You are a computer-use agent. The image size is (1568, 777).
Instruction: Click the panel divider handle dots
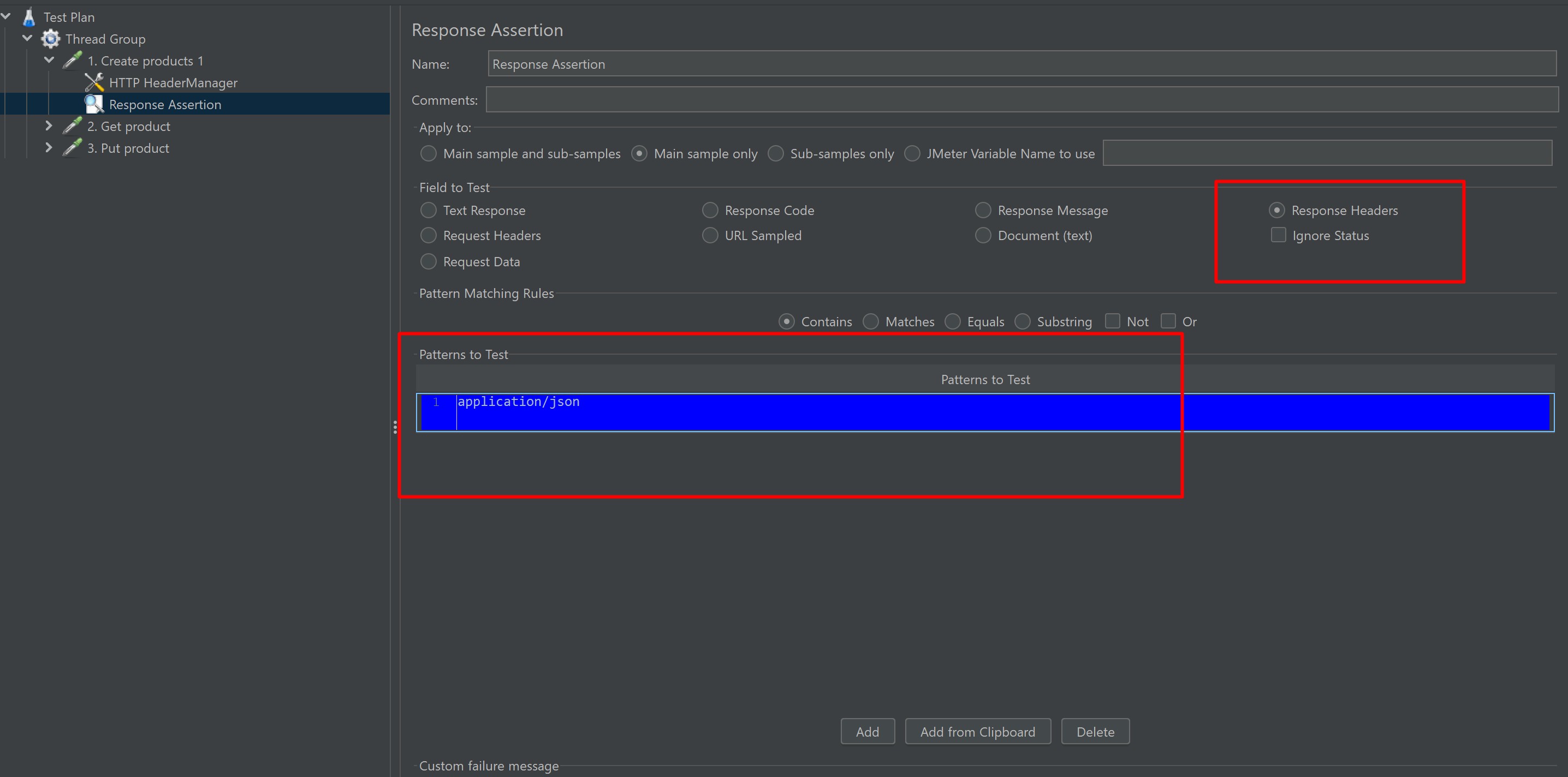[x=395, y=427]
